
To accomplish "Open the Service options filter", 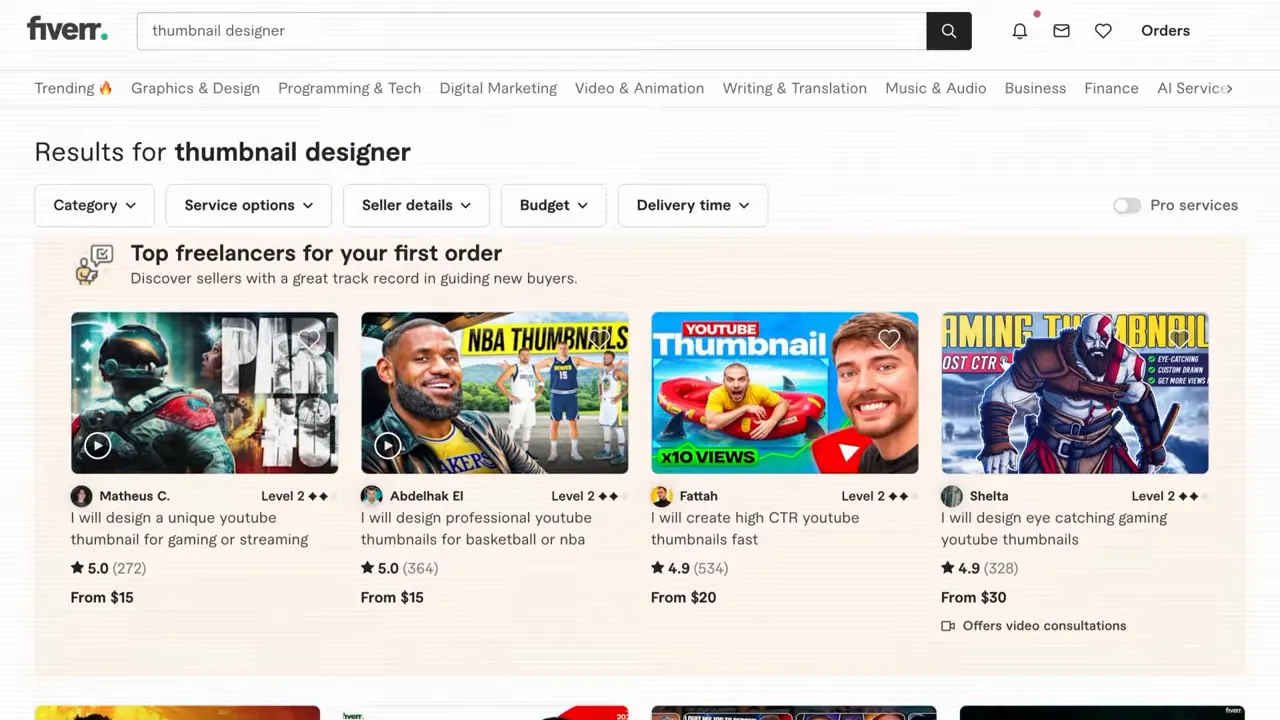I will point(248,205).
